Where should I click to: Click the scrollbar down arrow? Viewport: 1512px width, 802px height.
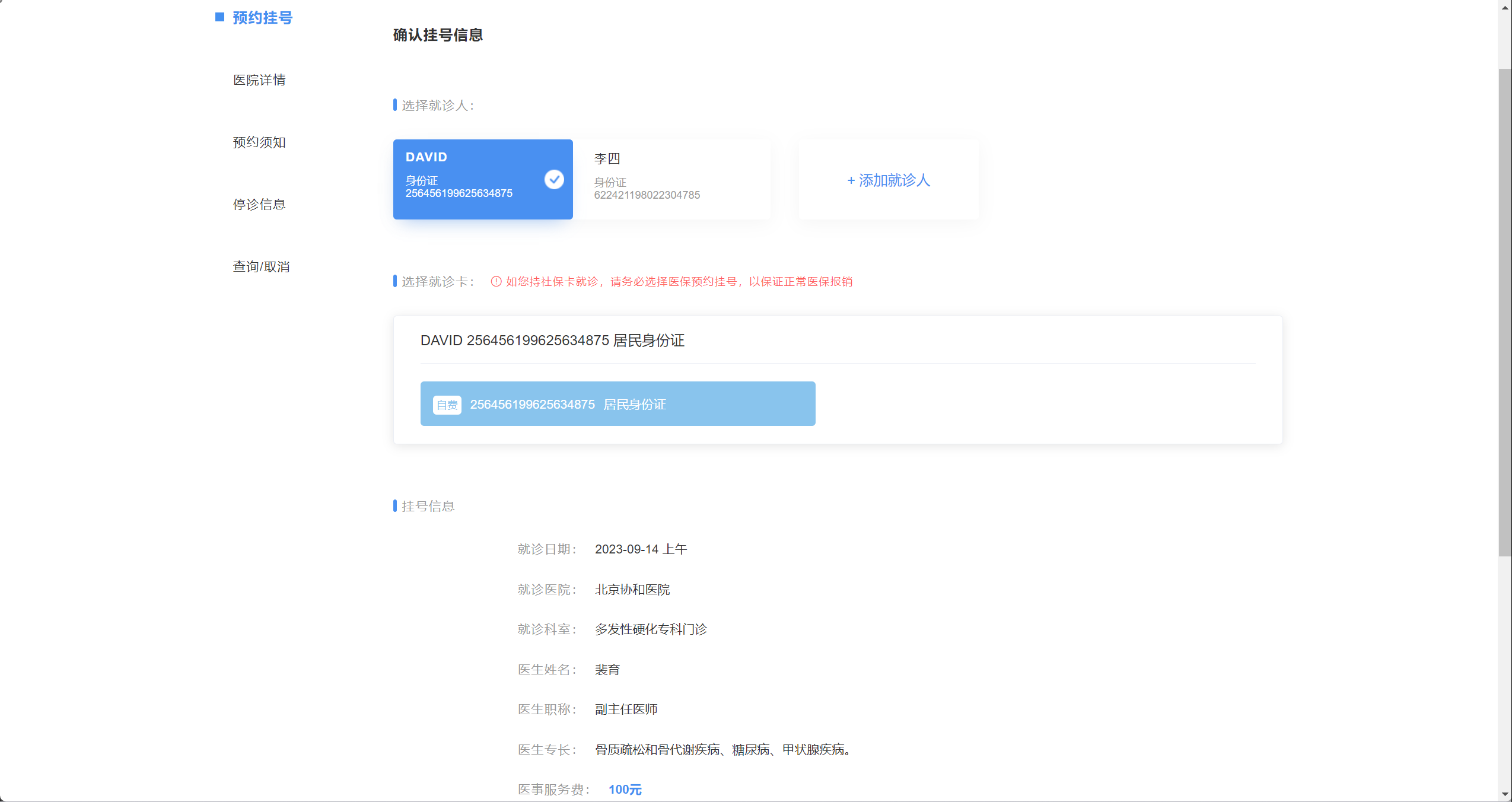[1505, 794]
